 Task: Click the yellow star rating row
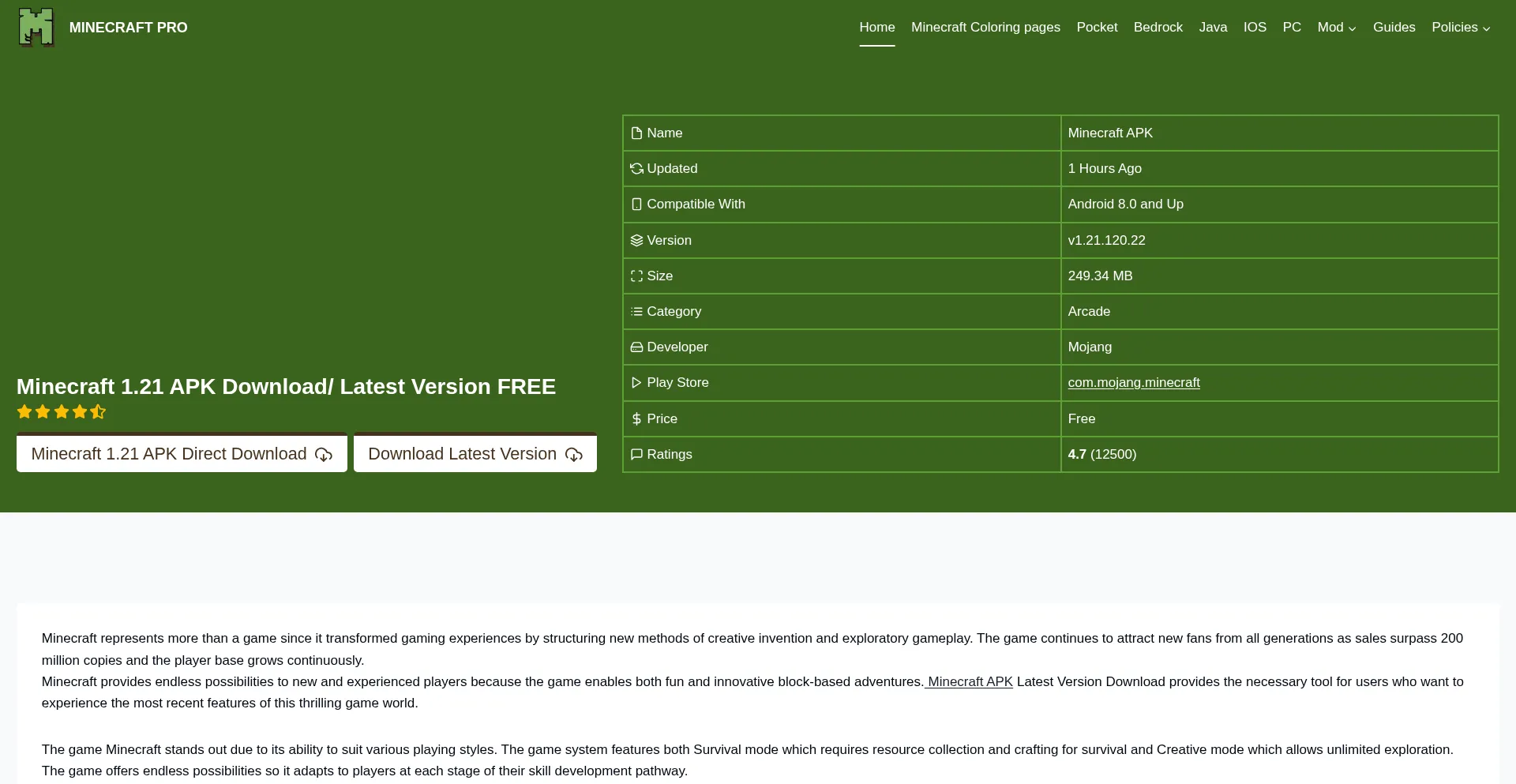pos(62,412)
